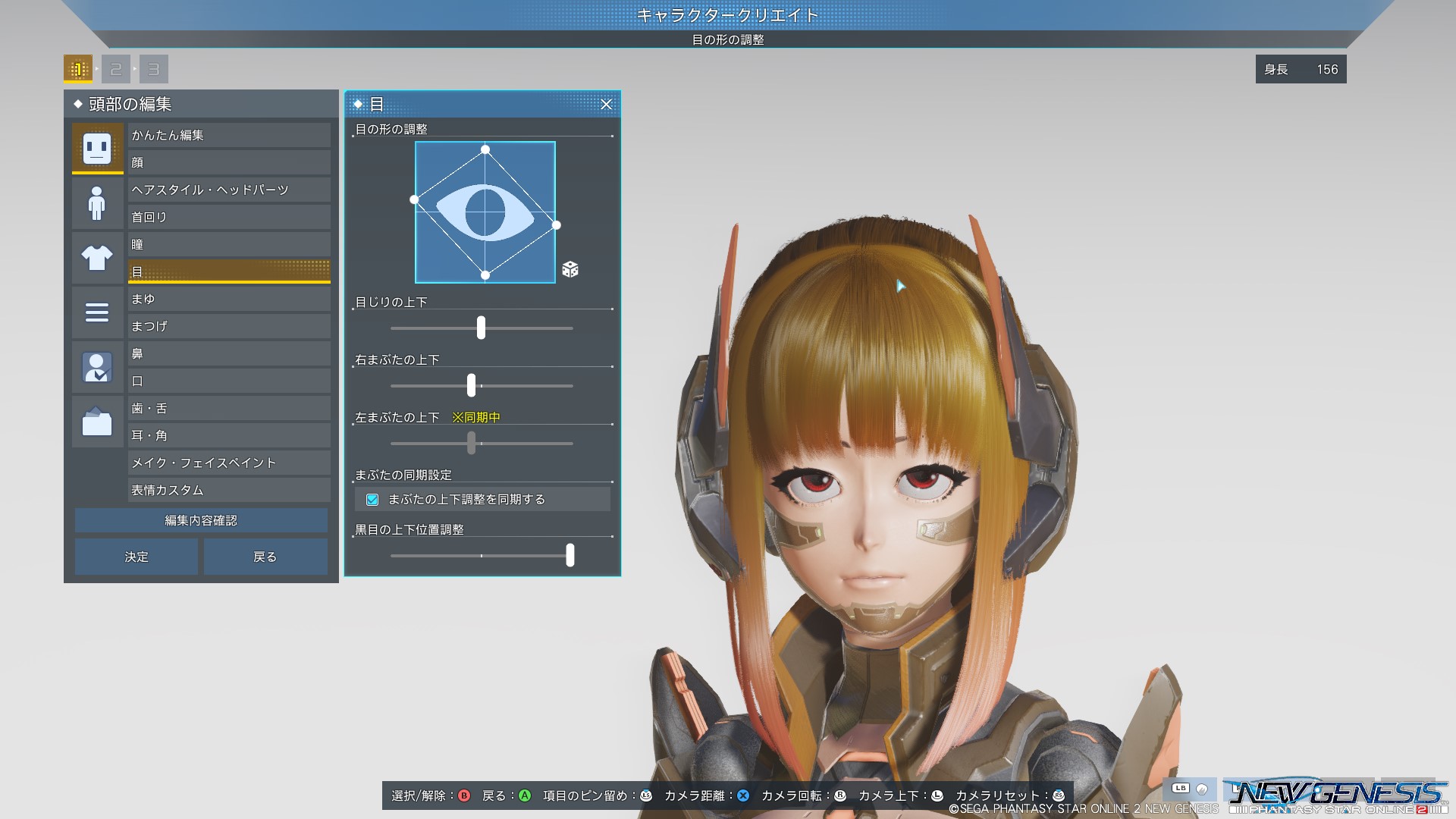Open 口 menu item
Viewport: 1456px width, 819px height.
[x=229, y=381]
